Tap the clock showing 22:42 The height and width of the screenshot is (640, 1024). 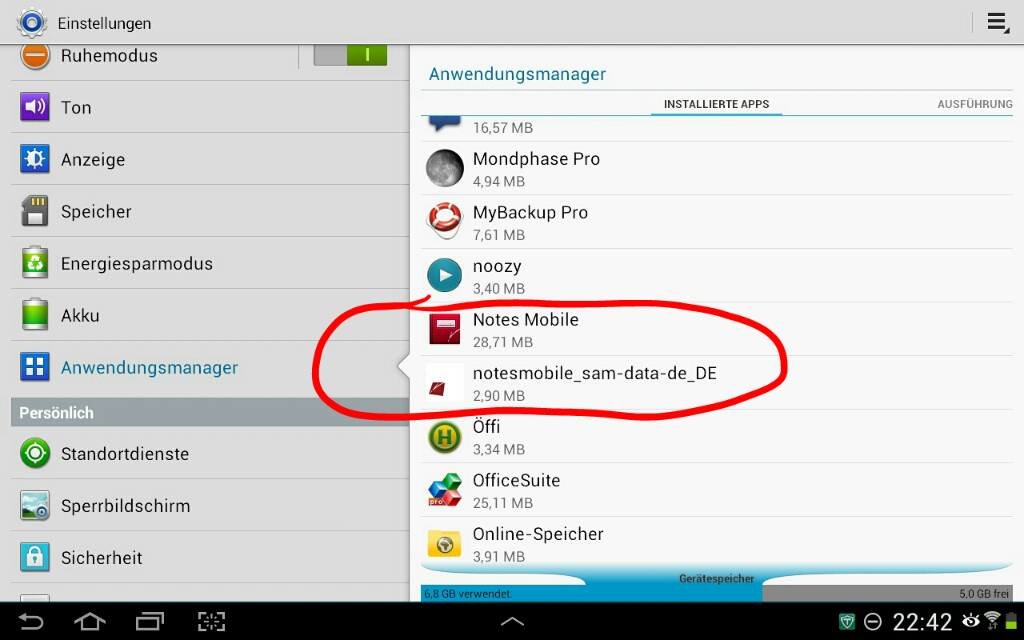tap(922, 622)
